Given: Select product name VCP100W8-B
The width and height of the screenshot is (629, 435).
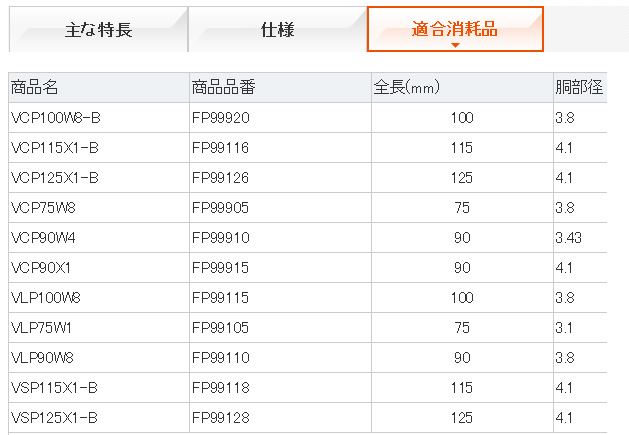Looking at the screenshot, I should click(x=56, y=118).
